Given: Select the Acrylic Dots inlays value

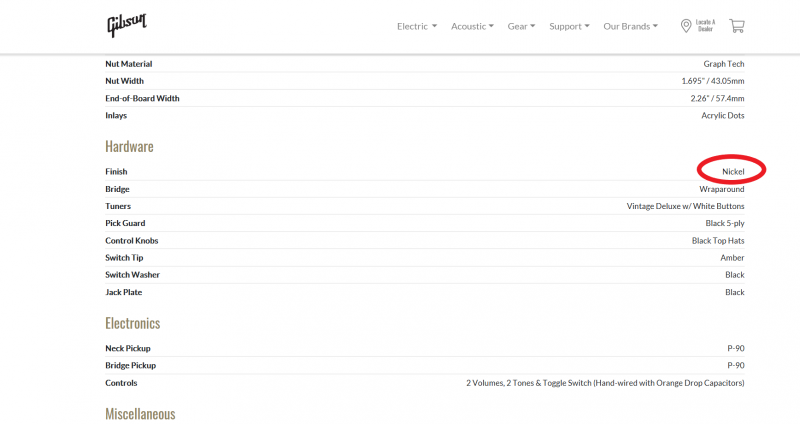Looking at the screenshot, I should point(722,115).
